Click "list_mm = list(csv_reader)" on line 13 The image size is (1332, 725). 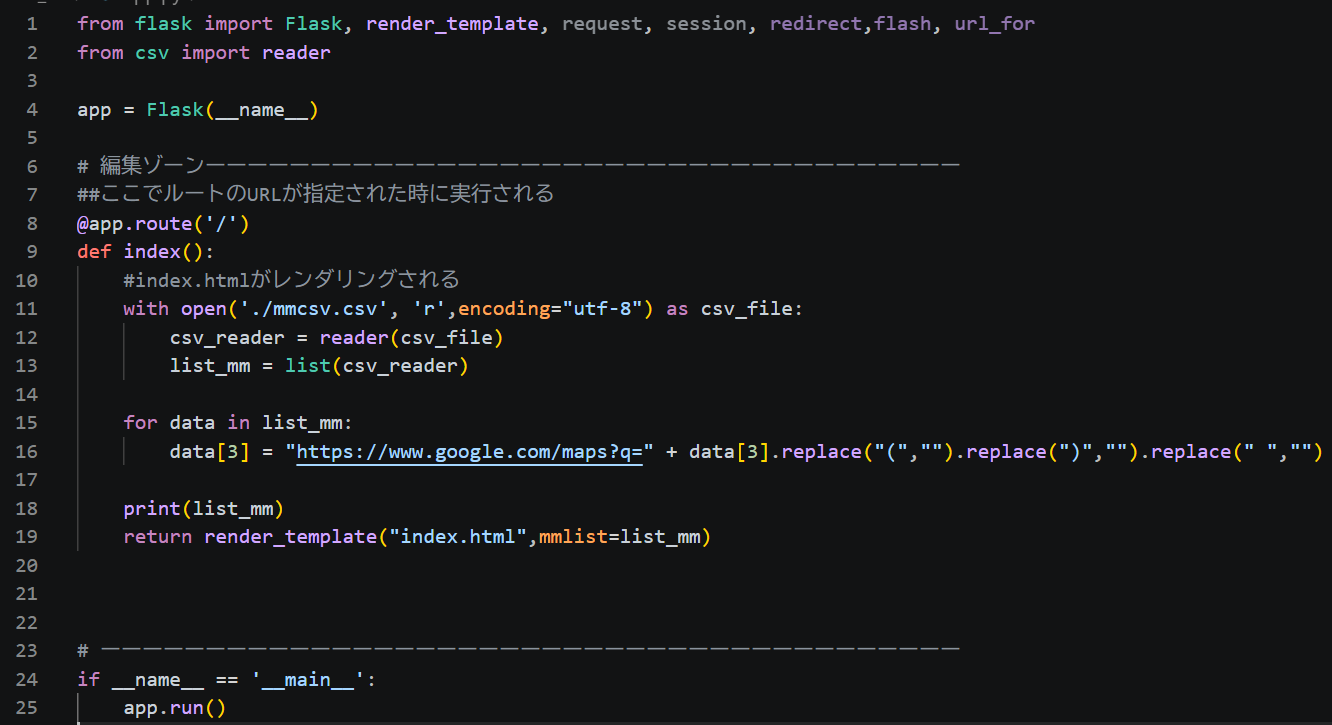(x=320, y=365)
